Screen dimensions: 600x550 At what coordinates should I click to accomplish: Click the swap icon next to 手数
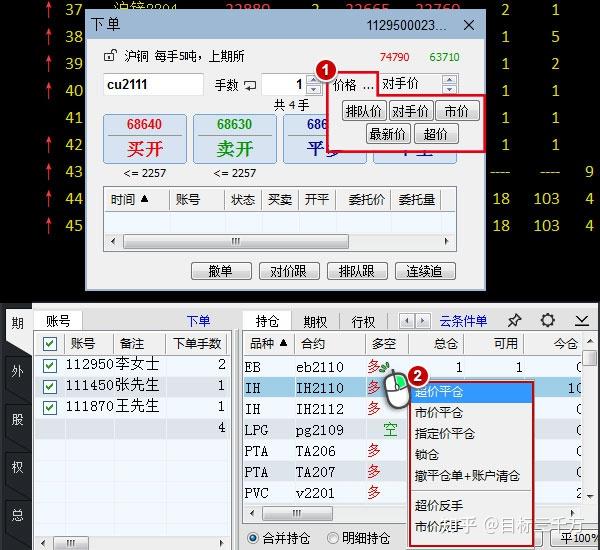click(x=250, y=85)
